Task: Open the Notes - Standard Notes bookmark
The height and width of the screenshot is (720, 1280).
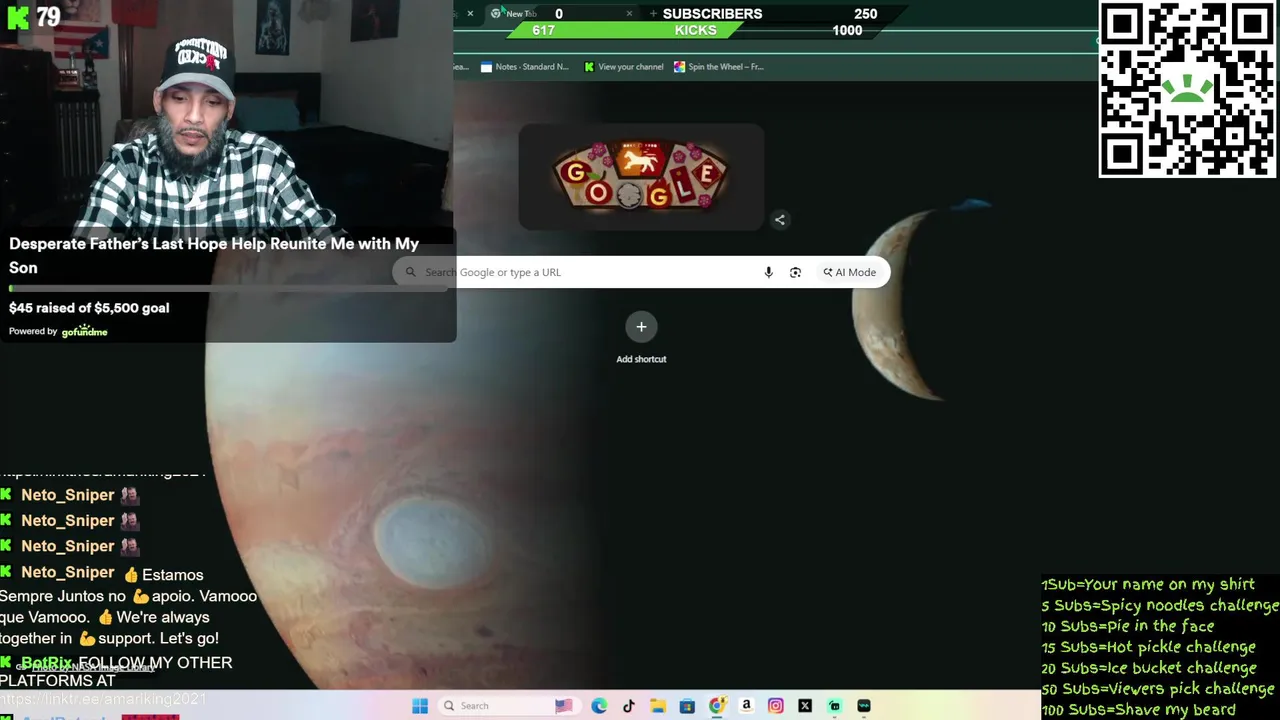Action: point(525,67)
